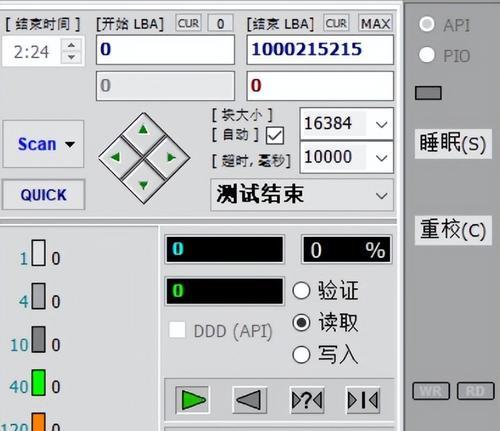Screen dimensions: 500x431
Task: Select the 写入 write radio button
Action: pyautogui.click(x=301, y=354)
